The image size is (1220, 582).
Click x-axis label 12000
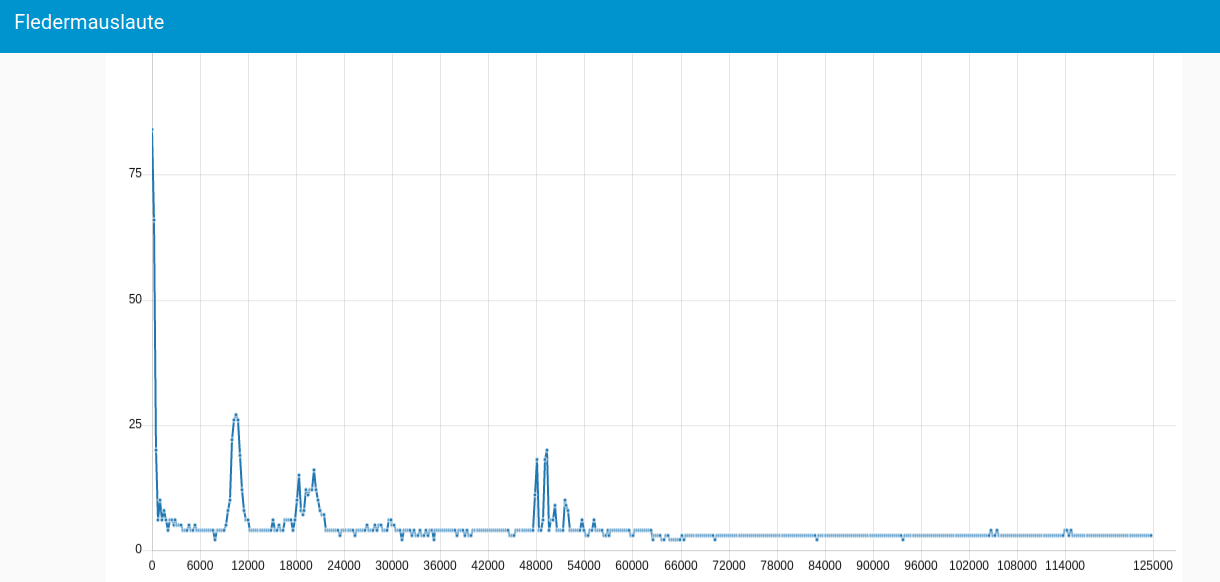248,566
